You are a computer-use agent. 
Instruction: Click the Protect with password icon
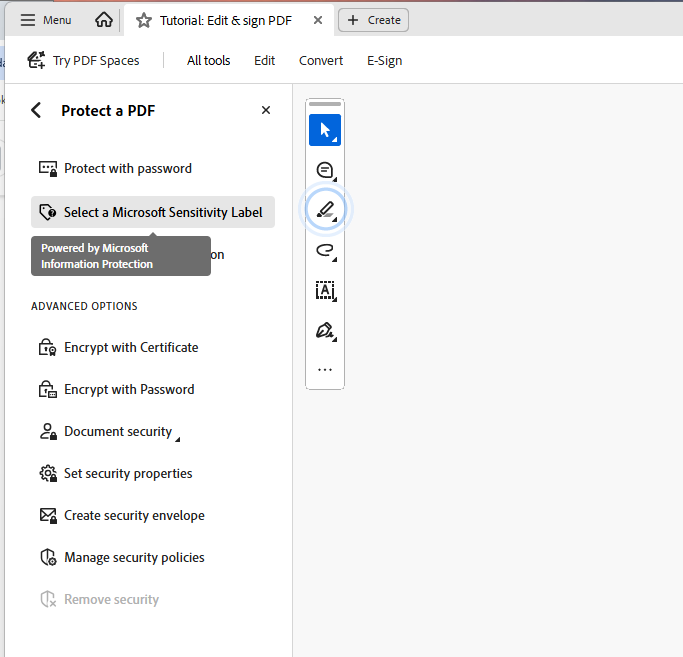(48, 169)
